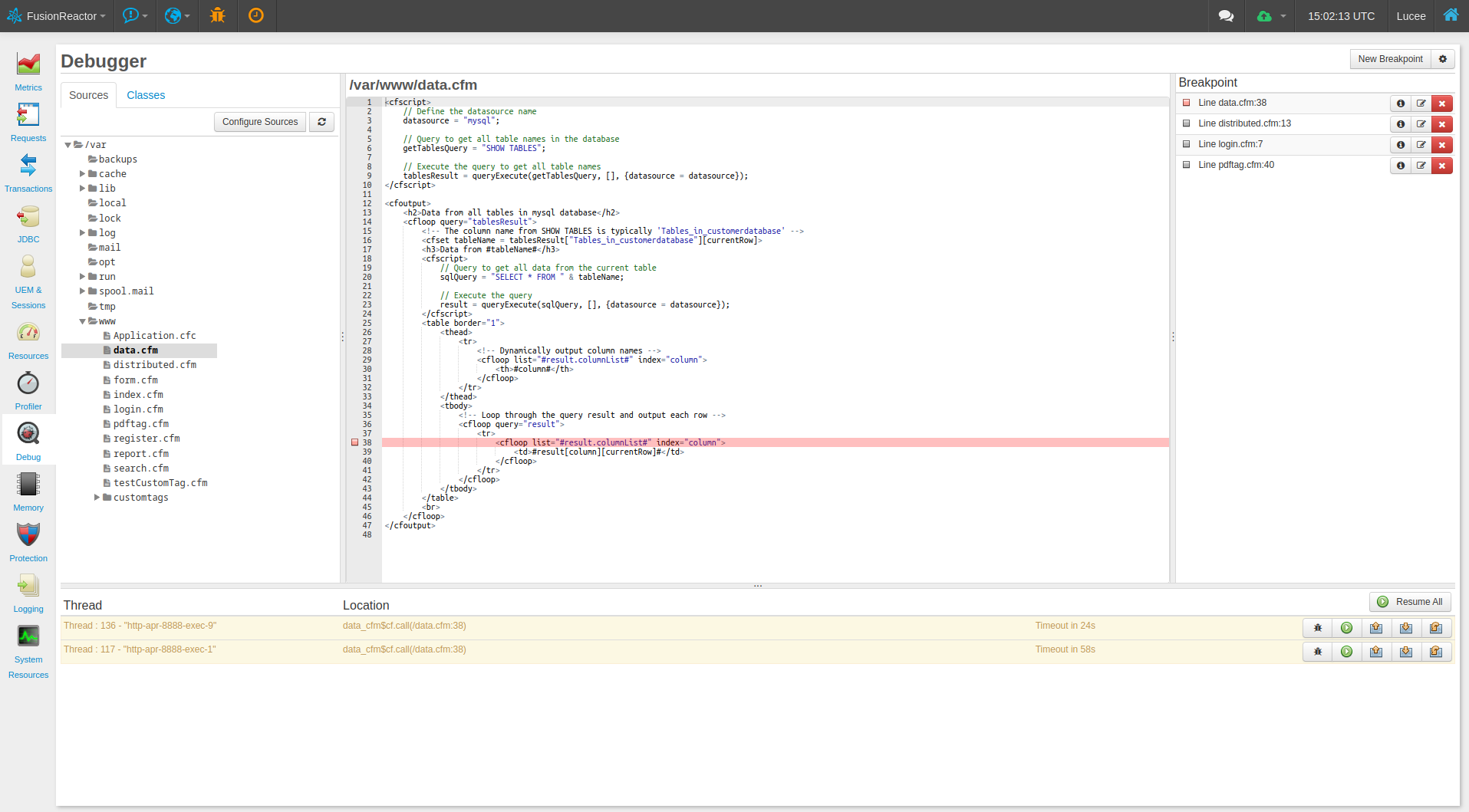Expand the cache folder
1469x812 pixels.
pyautogui.click(x=82, y=174)
